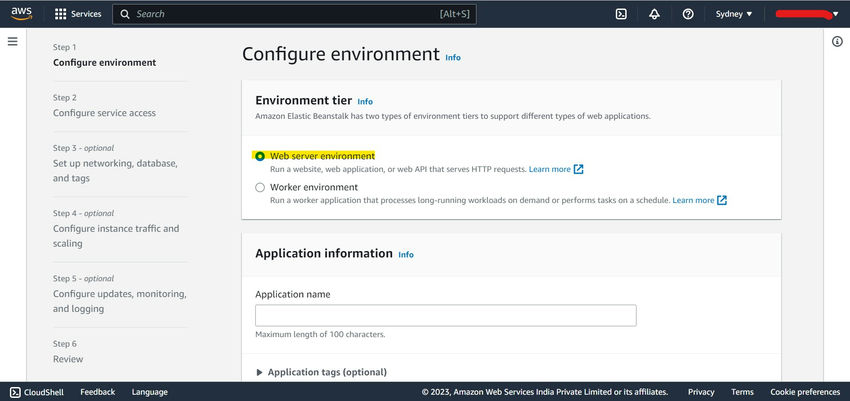850x401 pixels.
Task: Open the CloudShell terminal icon in header
Action: (621, 14)
